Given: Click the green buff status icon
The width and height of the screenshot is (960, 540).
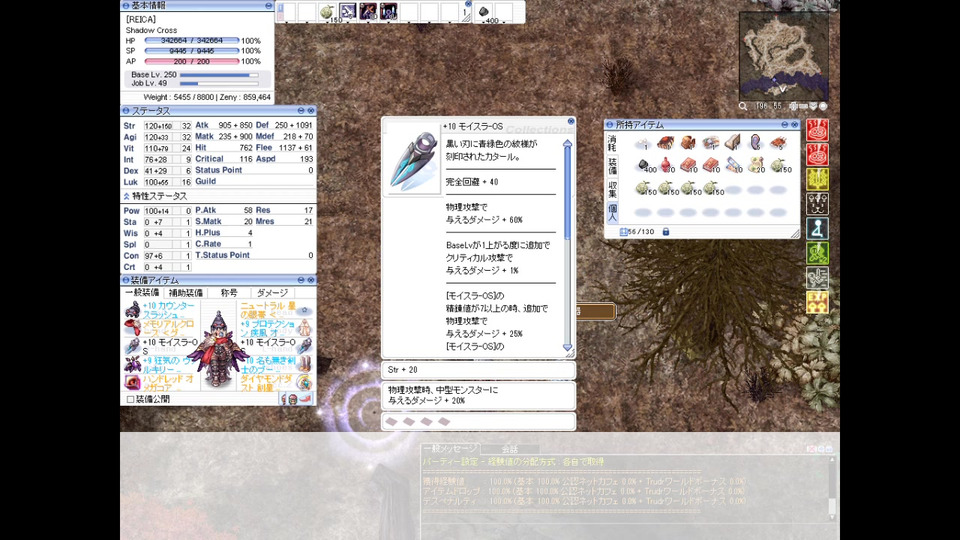Looking at the screenshot, I should click(x=817, y=253).
